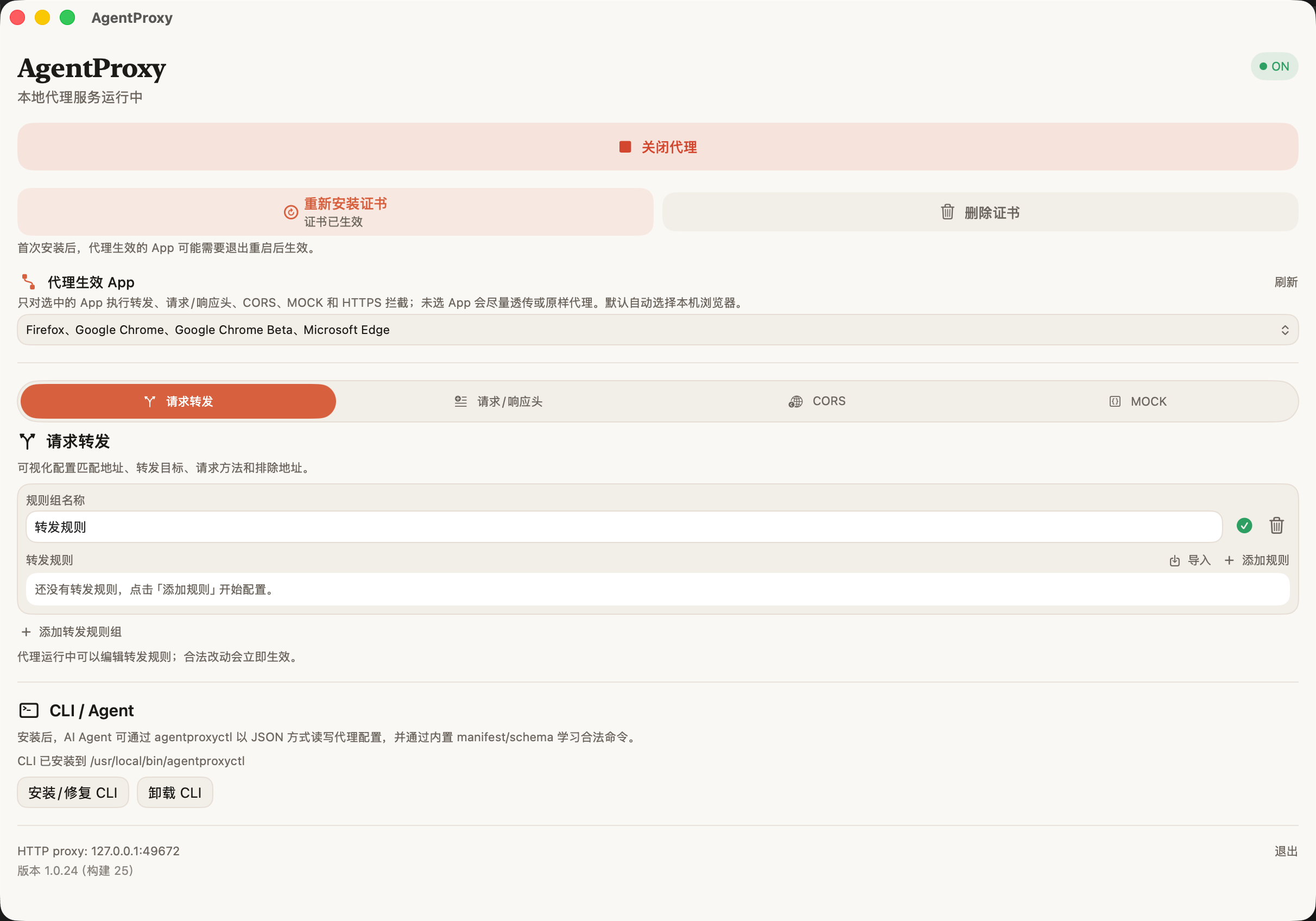Image resolution: width=1316 pixels, height=921 pixels.
Task: Click 刷新 to refresh app list
Action: [x=1286, y=282]
